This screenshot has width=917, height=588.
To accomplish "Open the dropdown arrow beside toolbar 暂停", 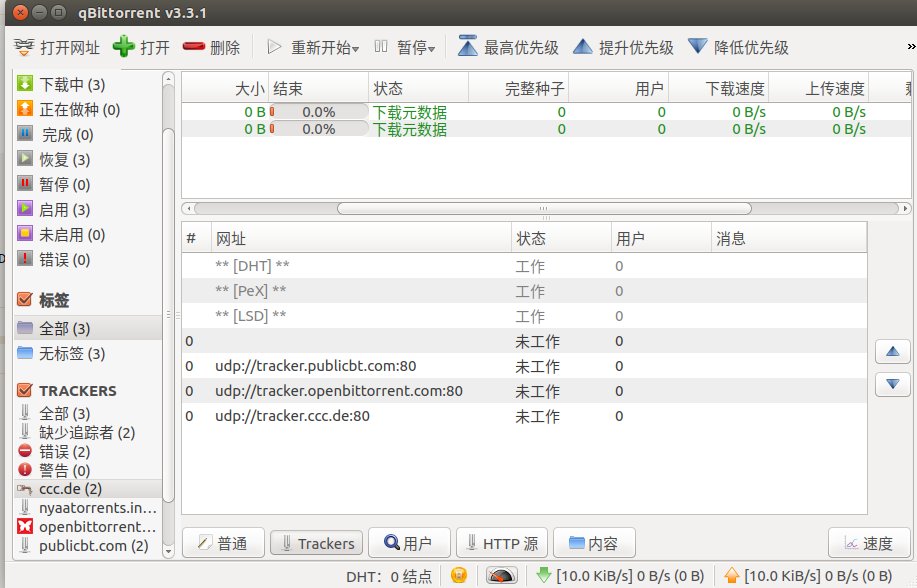I will [432, 49].
